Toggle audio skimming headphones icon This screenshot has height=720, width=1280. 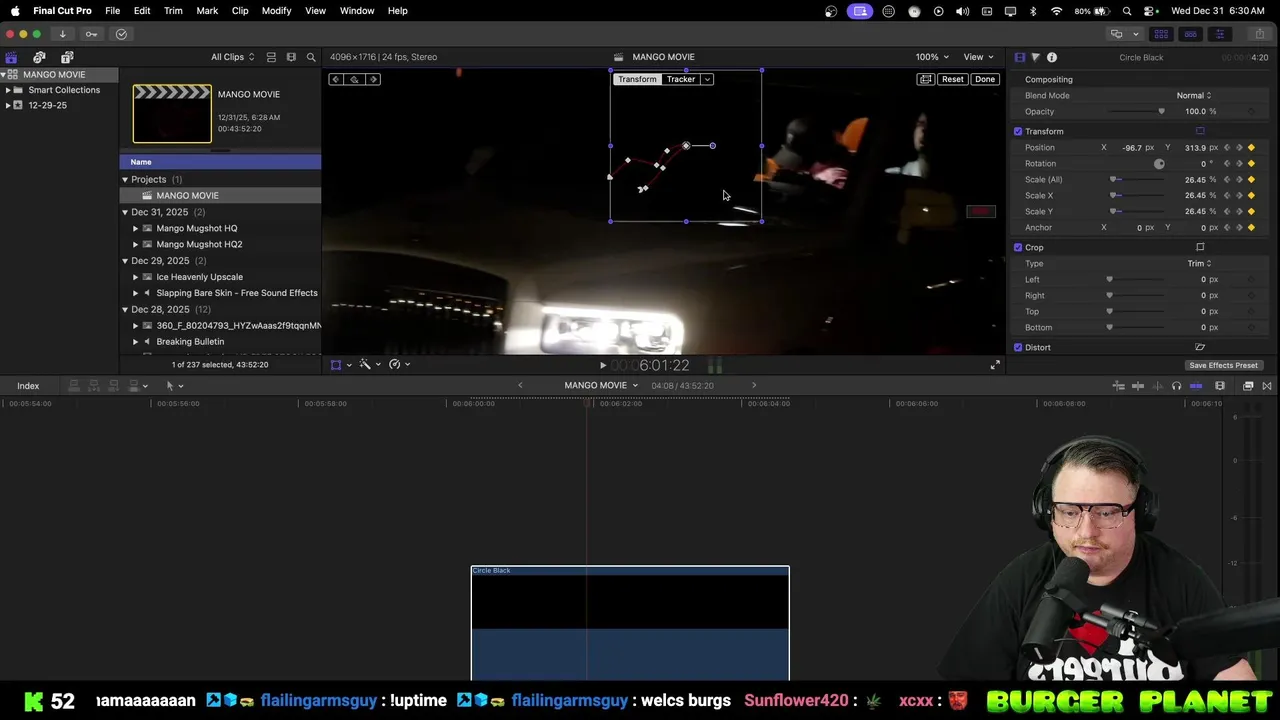pos(1176,386)
